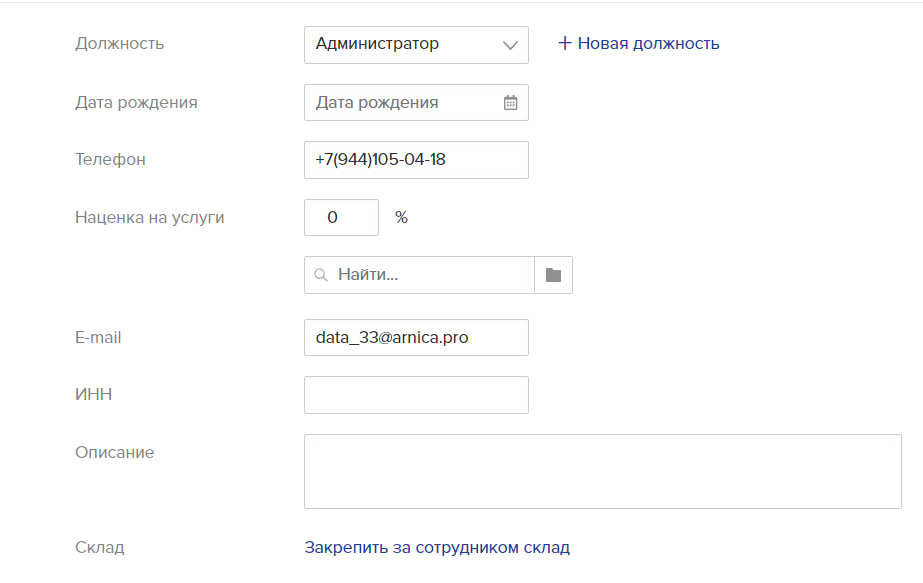This screenshot has height=583, width=923.
Task: Focus the Наценка на услуги percent field
Action: coord(341,217)
